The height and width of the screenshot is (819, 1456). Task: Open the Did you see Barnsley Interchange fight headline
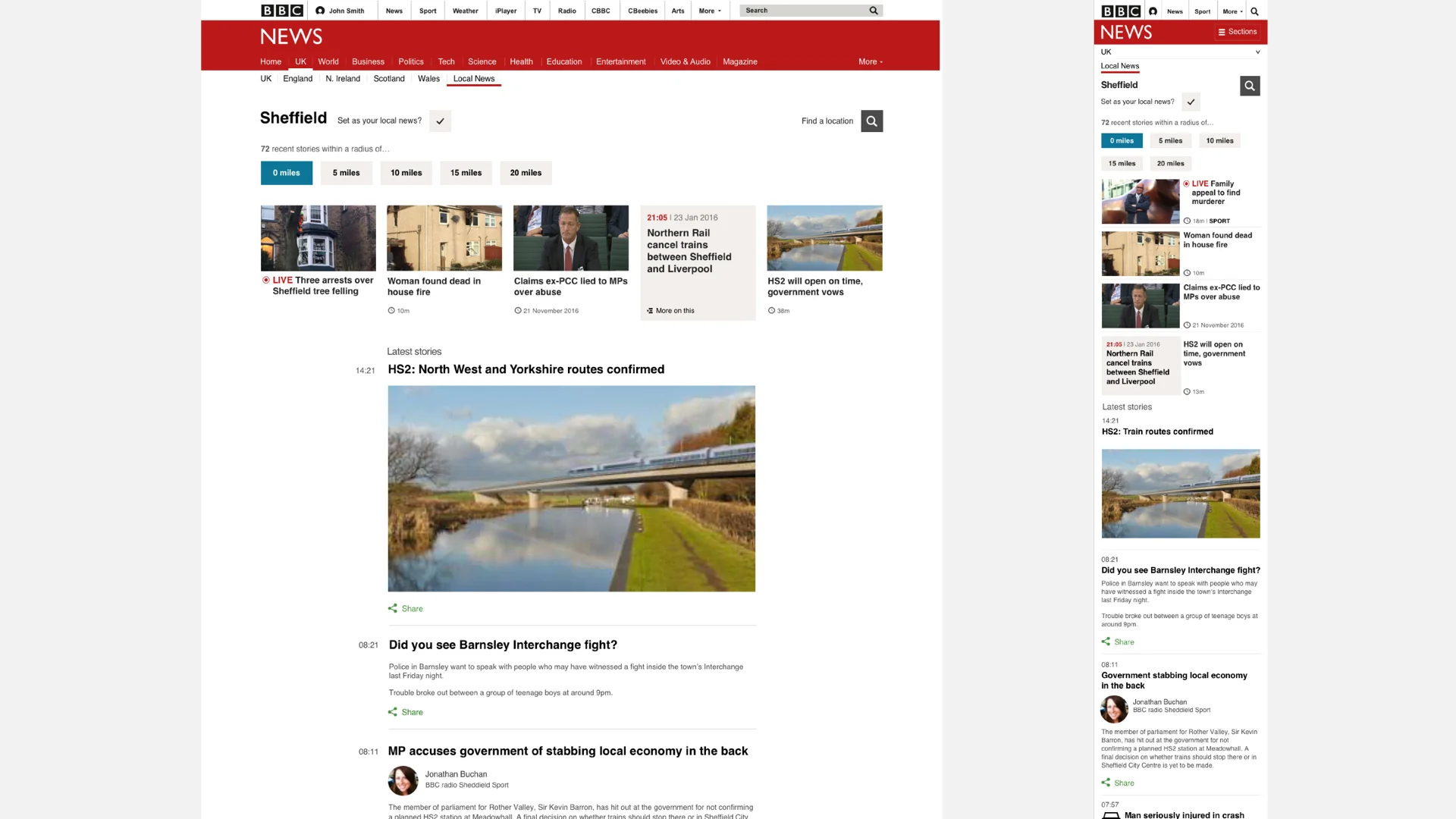(x=503, y=645)
